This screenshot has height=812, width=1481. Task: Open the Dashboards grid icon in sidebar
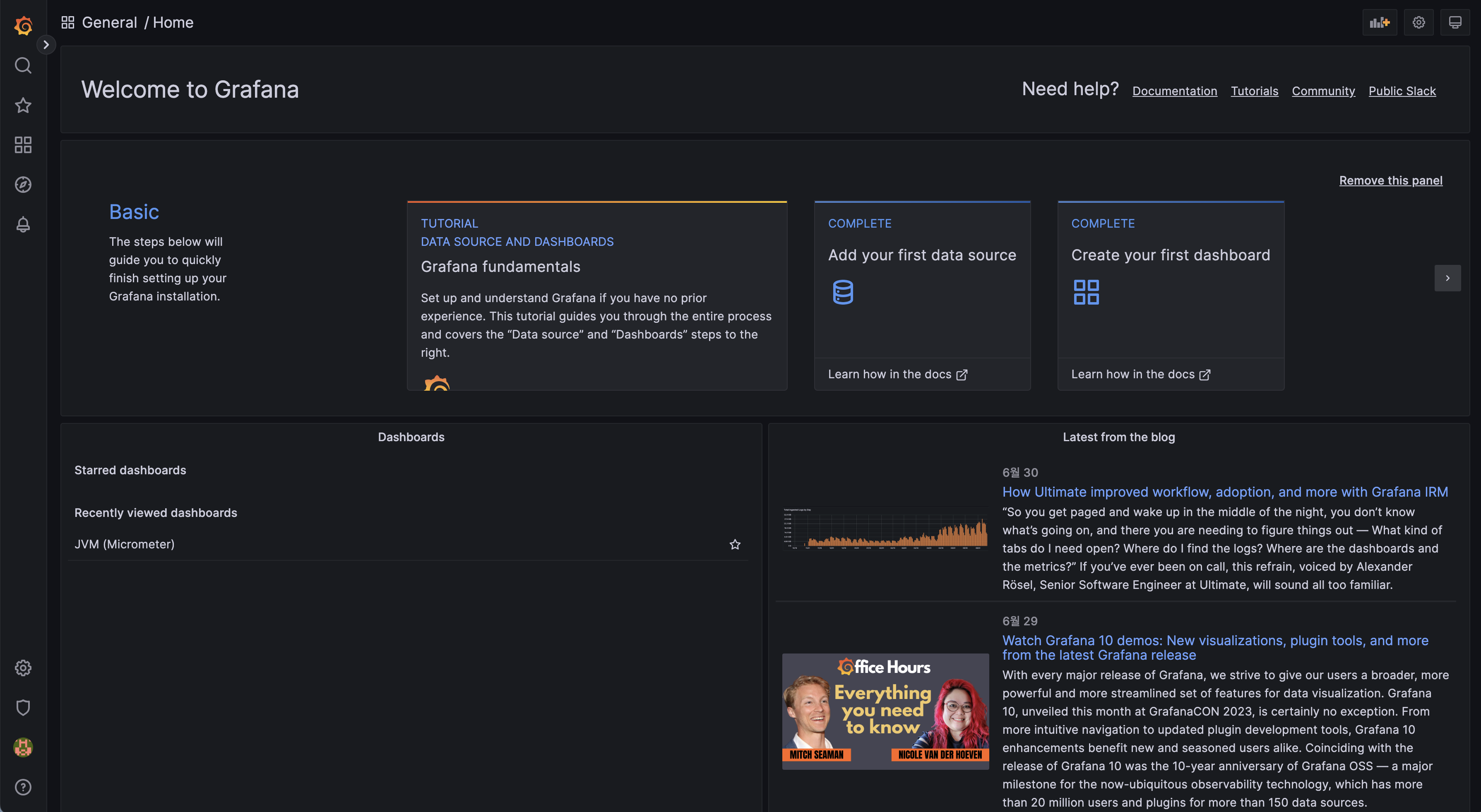click(x=23, y=145)
